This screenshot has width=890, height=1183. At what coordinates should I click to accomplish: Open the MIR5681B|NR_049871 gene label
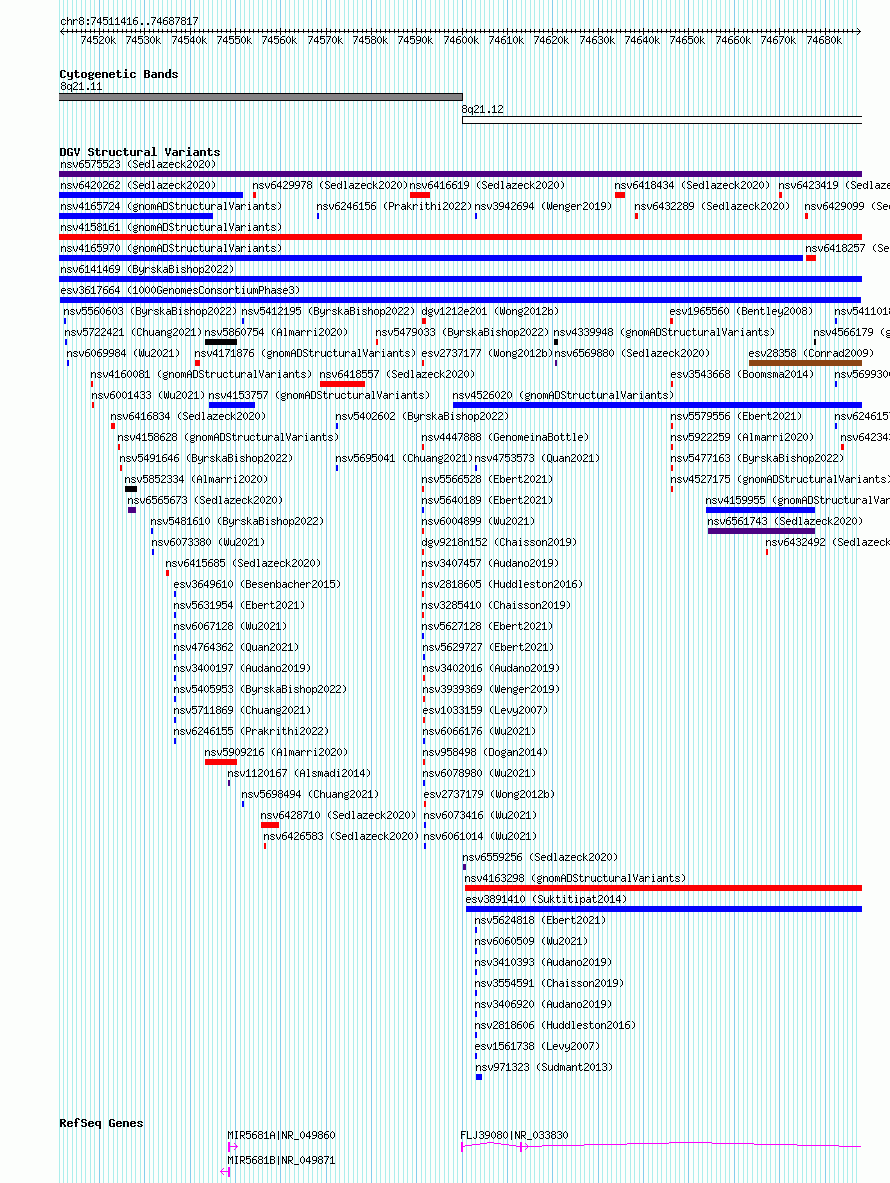click(x=281, y=1160)
